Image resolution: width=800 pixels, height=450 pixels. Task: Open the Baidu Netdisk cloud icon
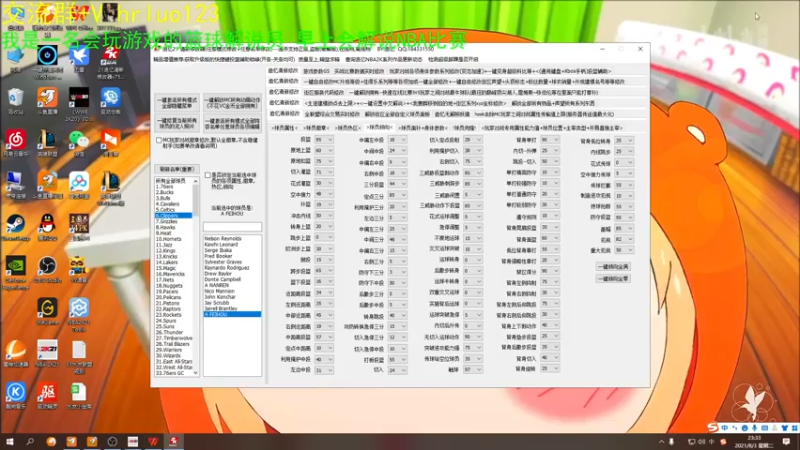coord(79,182)
